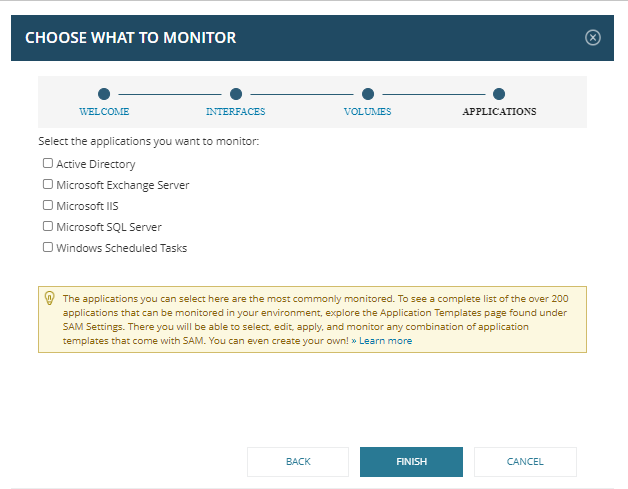
Task: Go to the WELCOME step label
Action: coord(104,111)
